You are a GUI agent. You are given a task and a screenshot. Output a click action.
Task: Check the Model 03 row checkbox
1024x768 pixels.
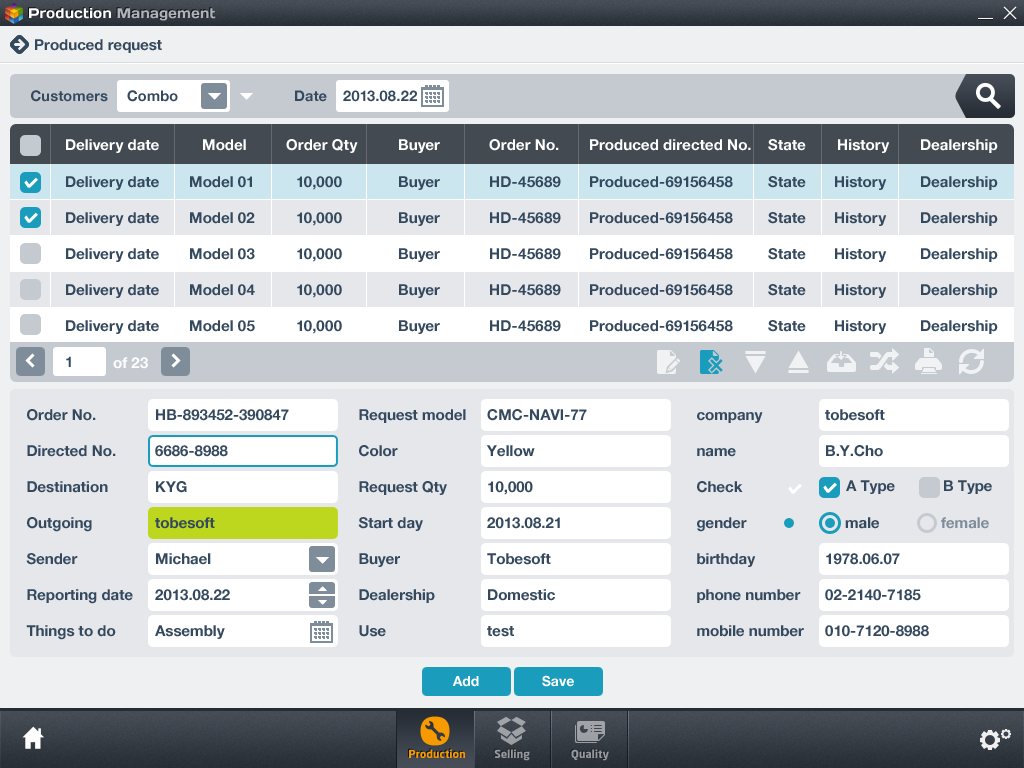30,253
